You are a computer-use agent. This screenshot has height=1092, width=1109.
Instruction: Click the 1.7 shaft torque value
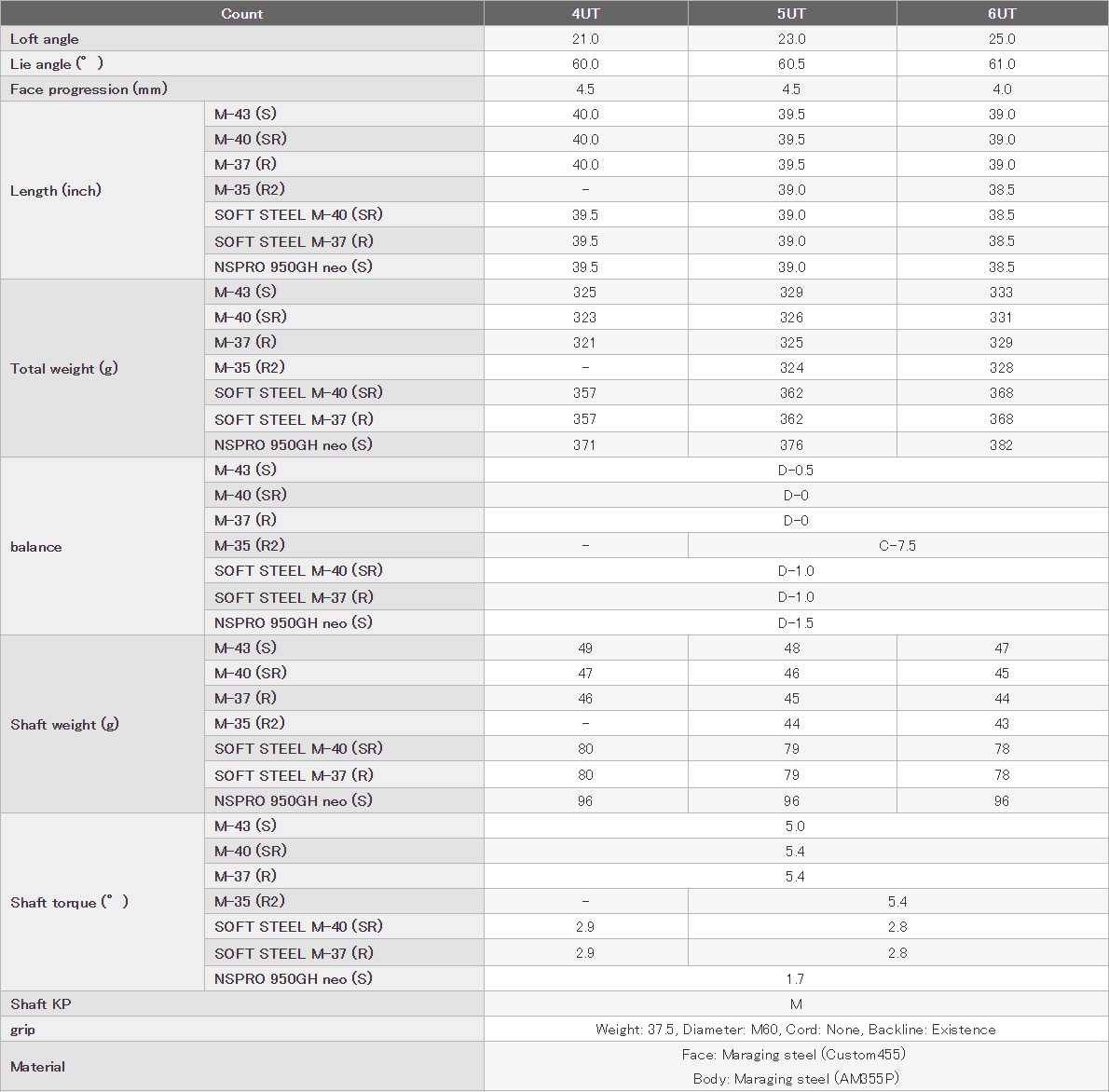(795, 978)
